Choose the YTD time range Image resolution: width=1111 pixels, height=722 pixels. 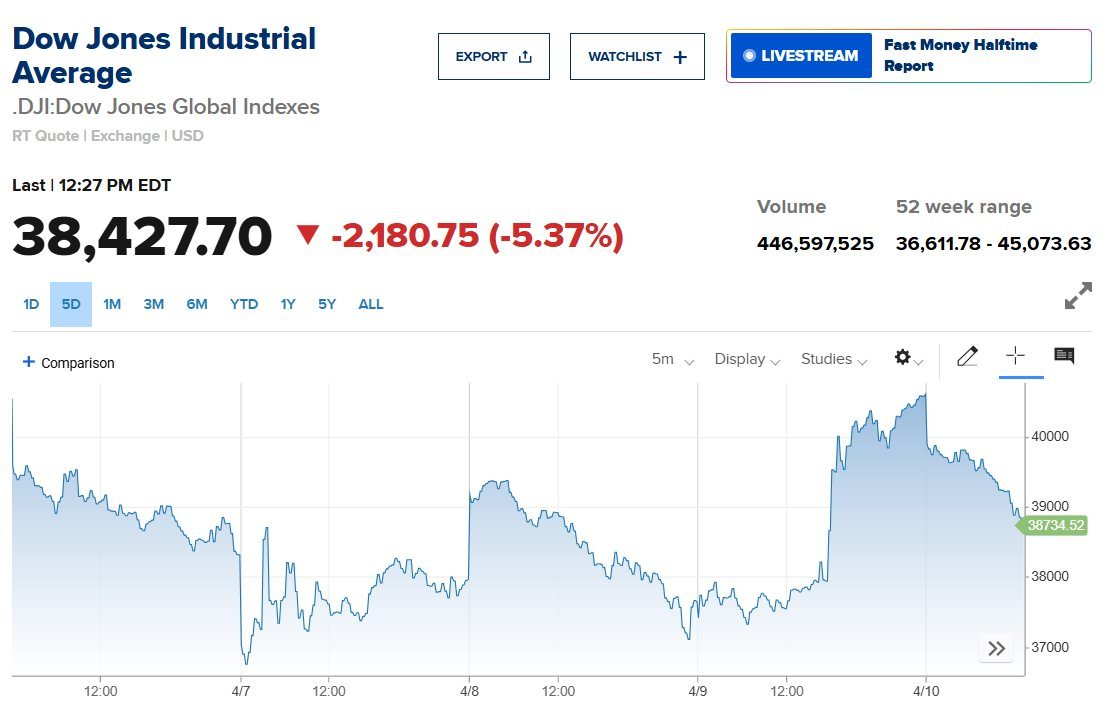244,304
